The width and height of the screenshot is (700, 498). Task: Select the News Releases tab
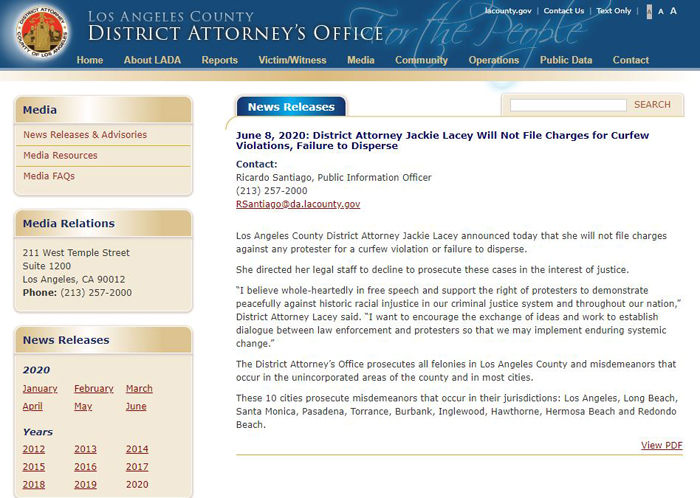point(291,107)
